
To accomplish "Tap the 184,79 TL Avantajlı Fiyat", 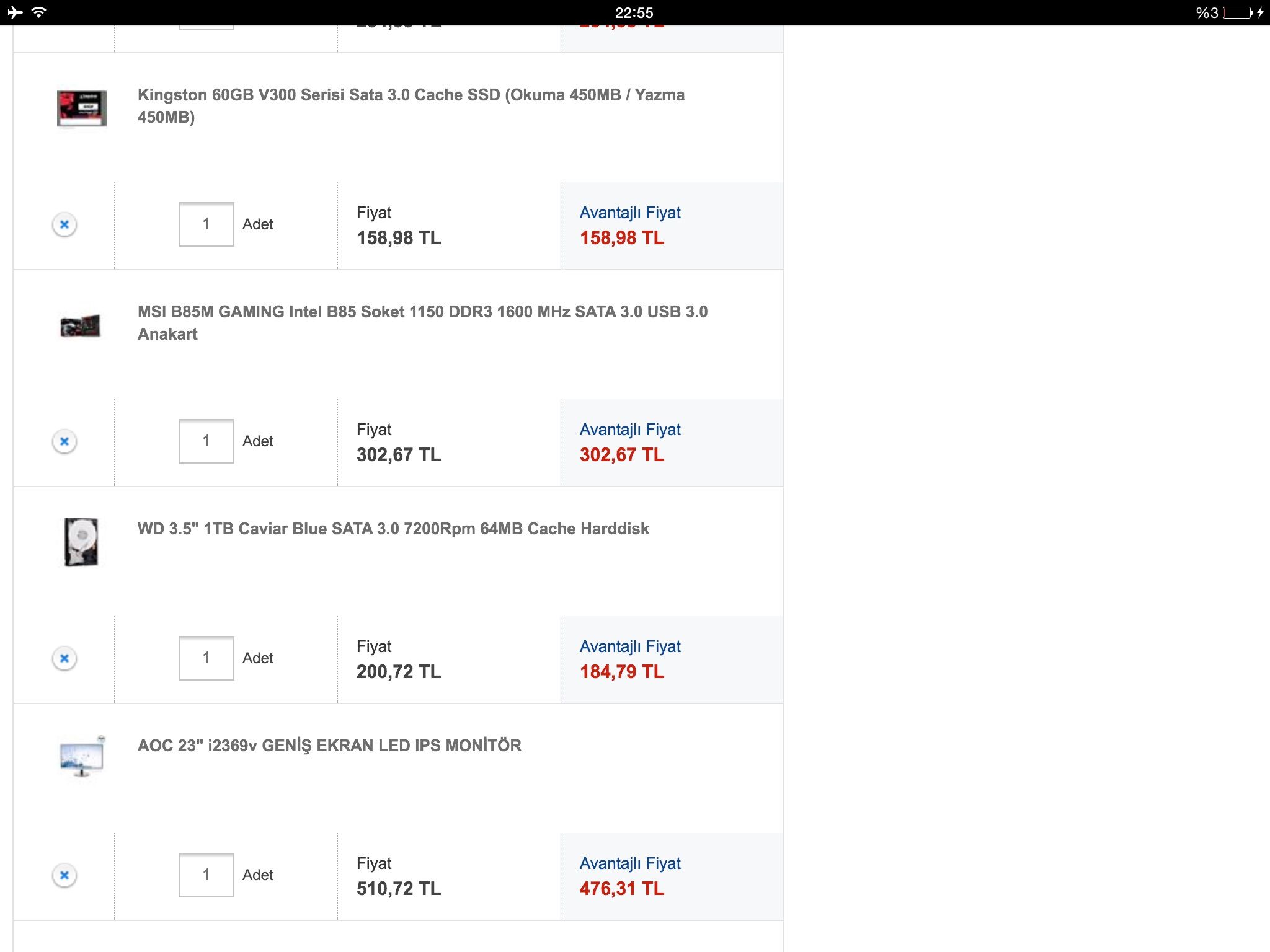I will pos(622,672).
